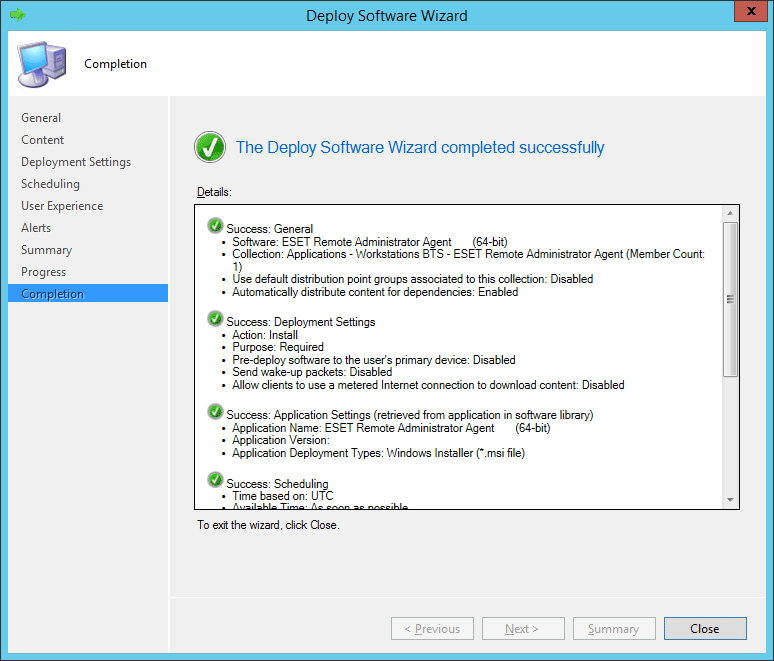Select the Alerts step in sidebar
Image resolution: width=774 pixels, height=661 pixels.
(36, 228)
